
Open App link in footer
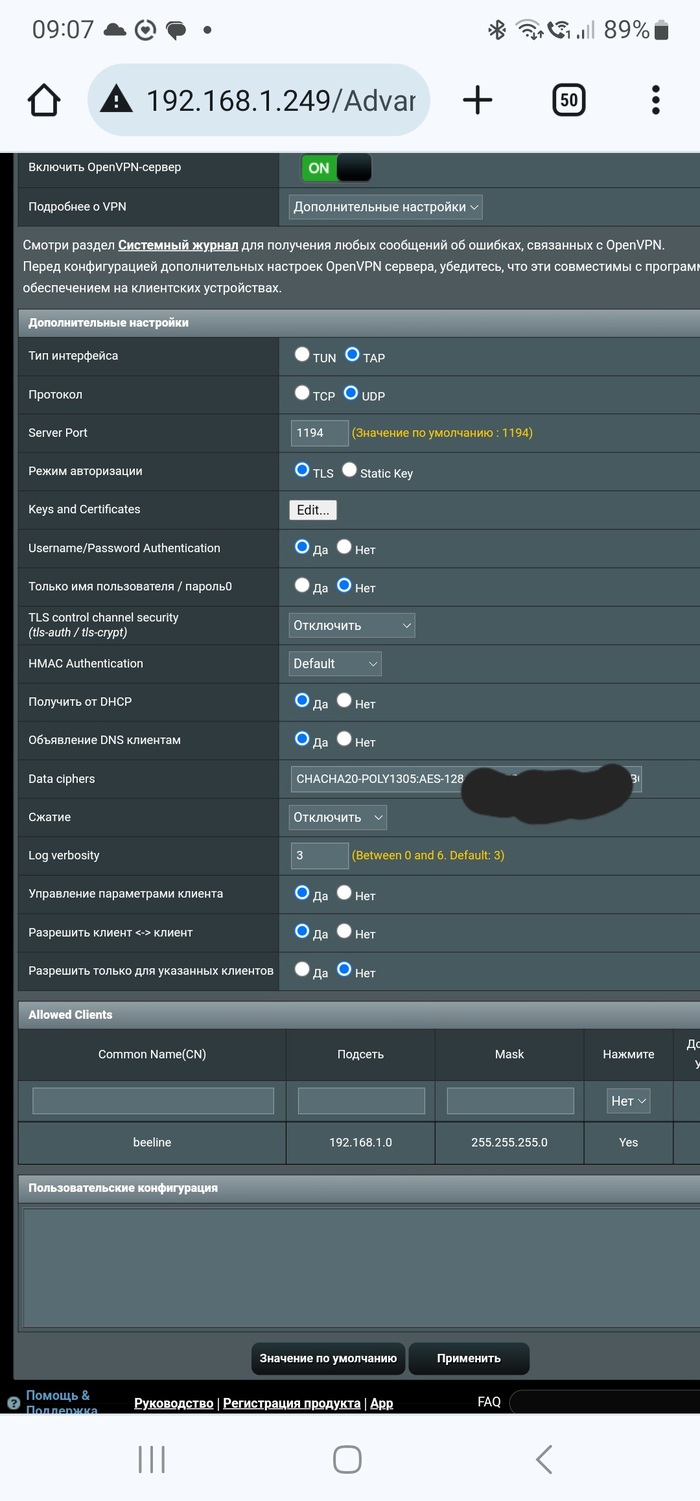[382, 1403]
